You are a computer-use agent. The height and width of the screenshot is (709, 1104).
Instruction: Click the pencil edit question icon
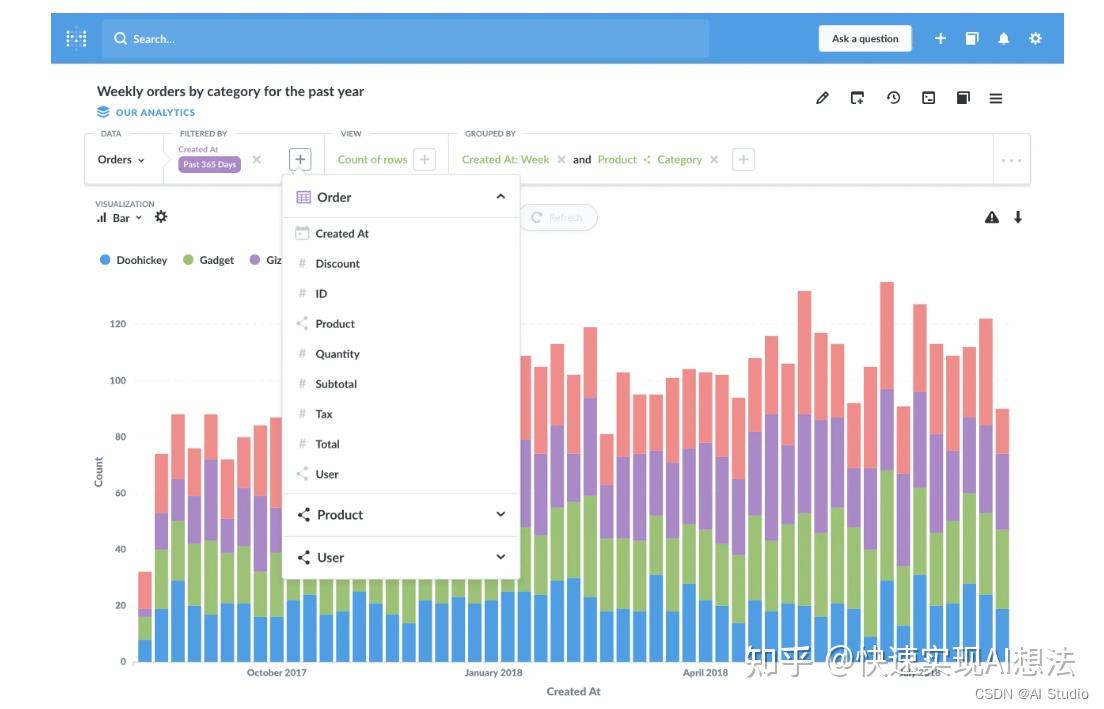[822, 98]
